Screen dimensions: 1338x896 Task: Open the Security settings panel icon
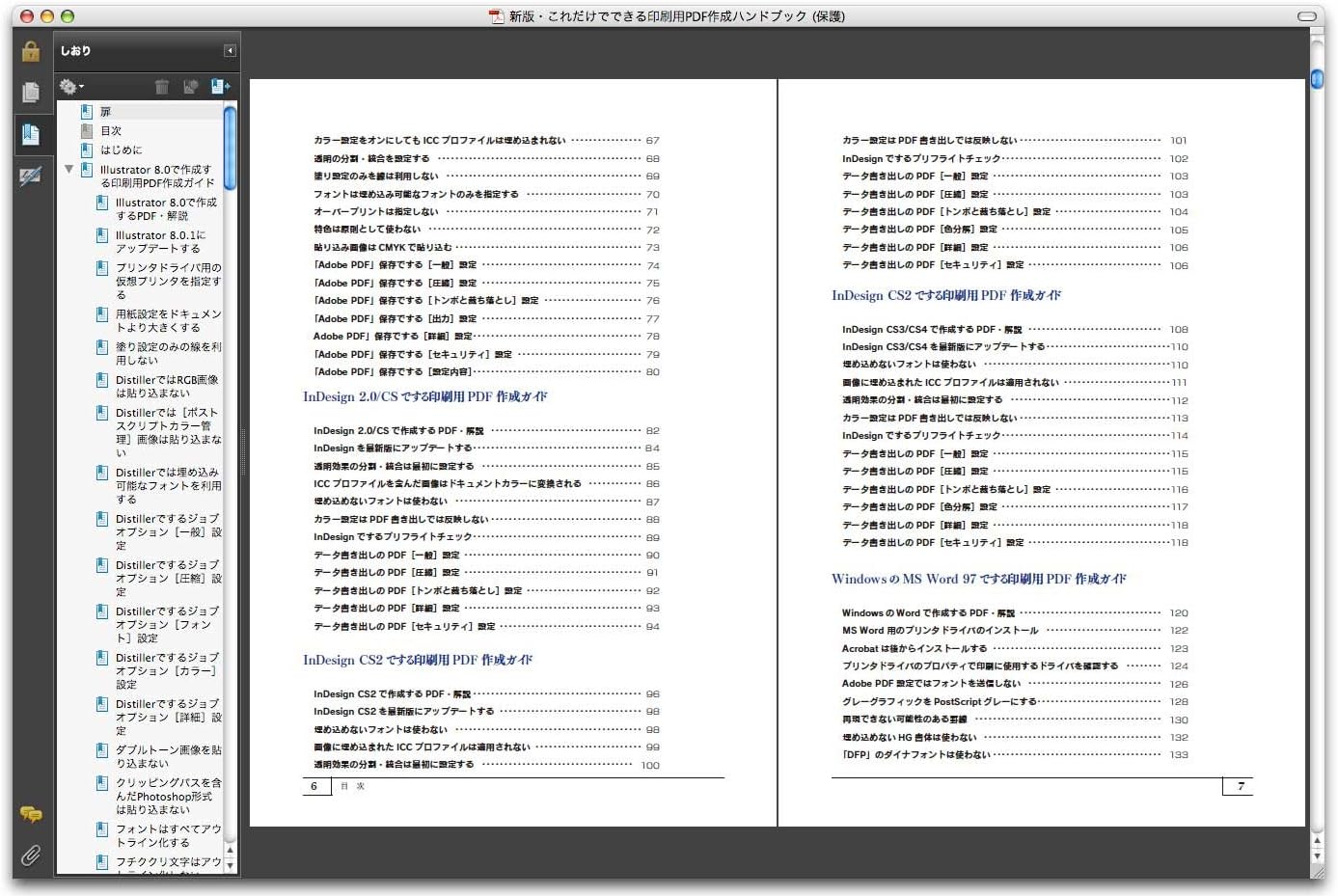click(32, 50)
